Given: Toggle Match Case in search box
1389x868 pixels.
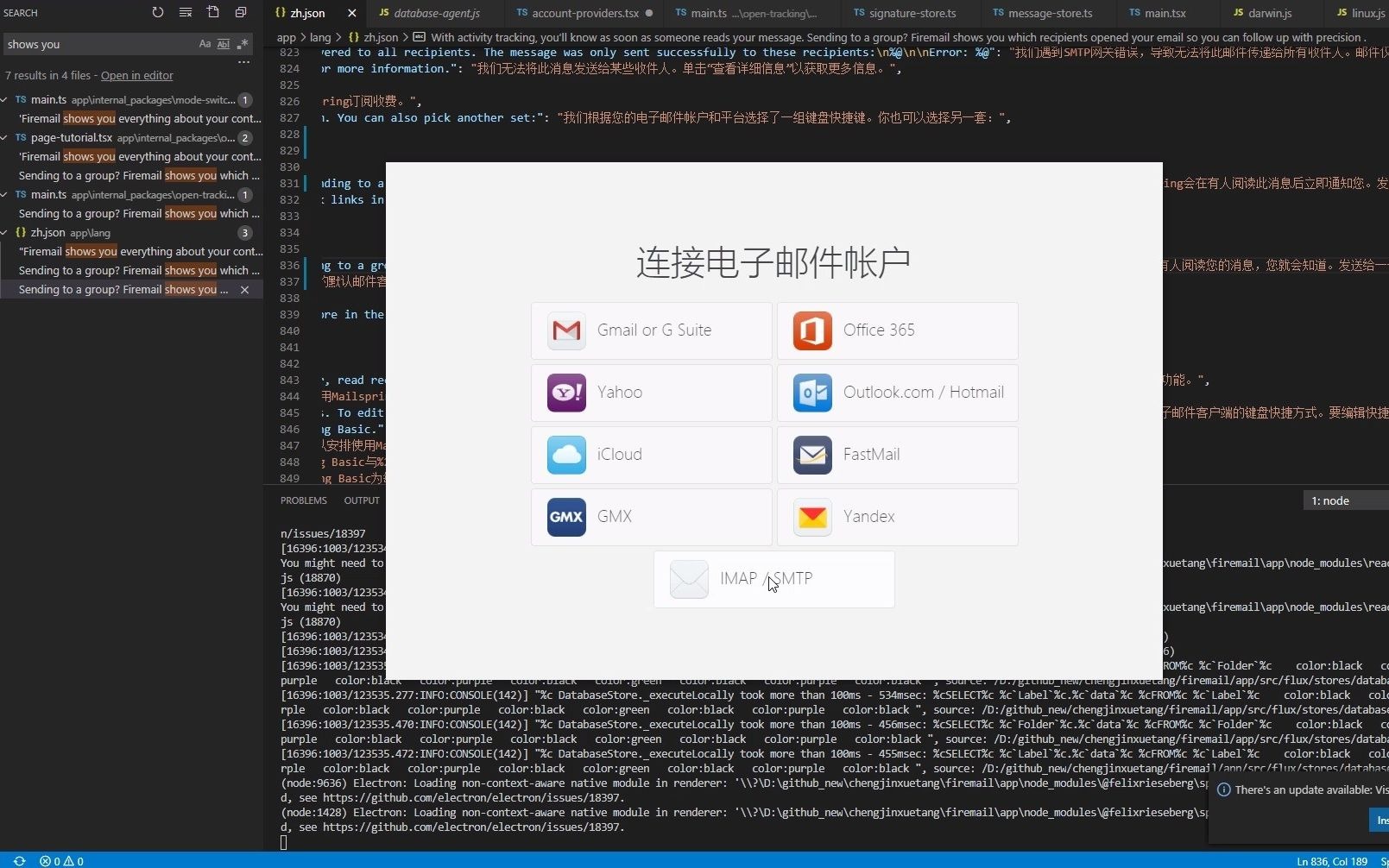Looking at the screenshot, I should [x=205, y=44].
